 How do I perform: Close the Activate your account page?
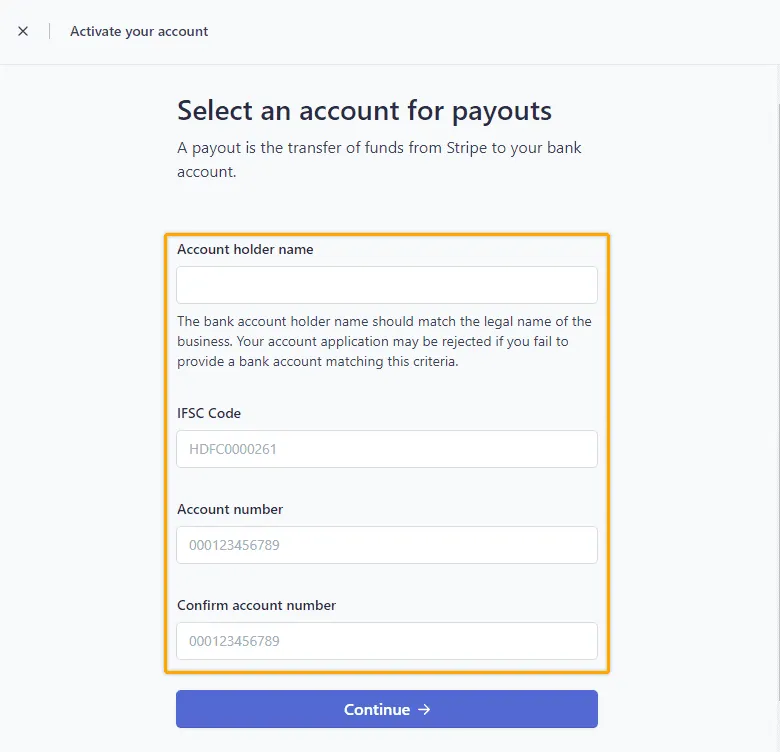23,31
